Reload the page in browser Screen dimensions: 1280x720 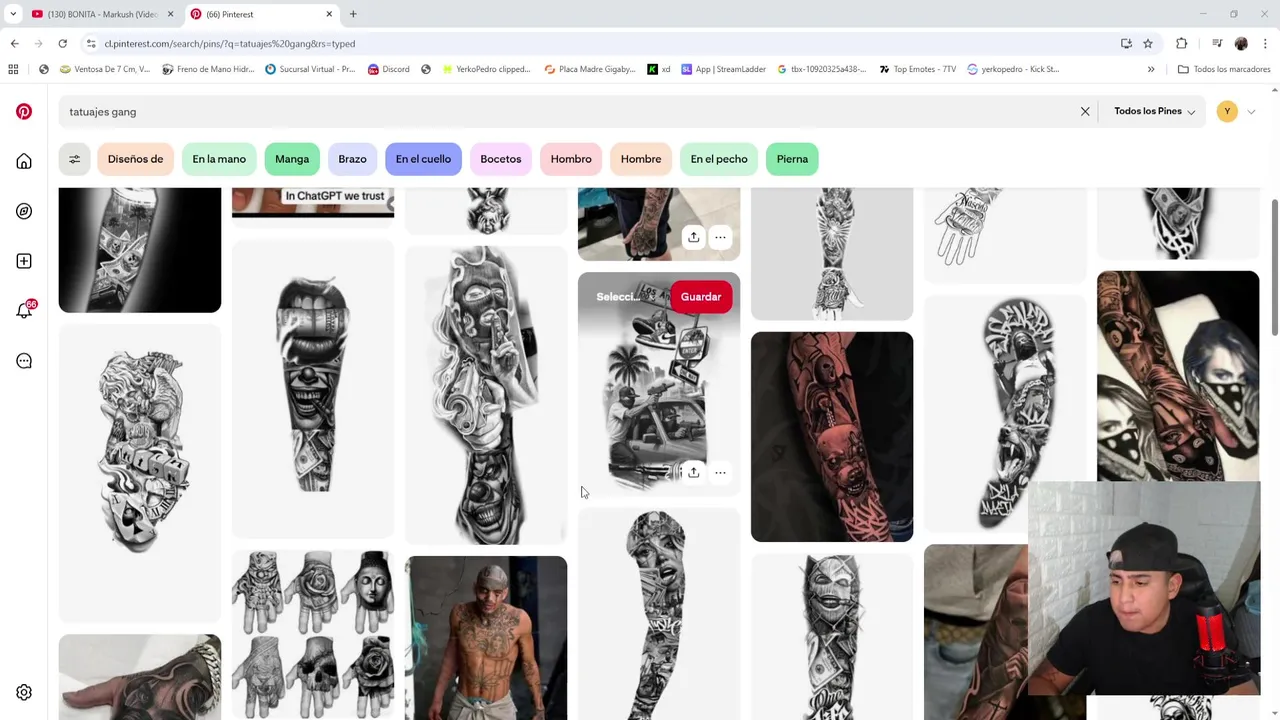tap(62, 43)
